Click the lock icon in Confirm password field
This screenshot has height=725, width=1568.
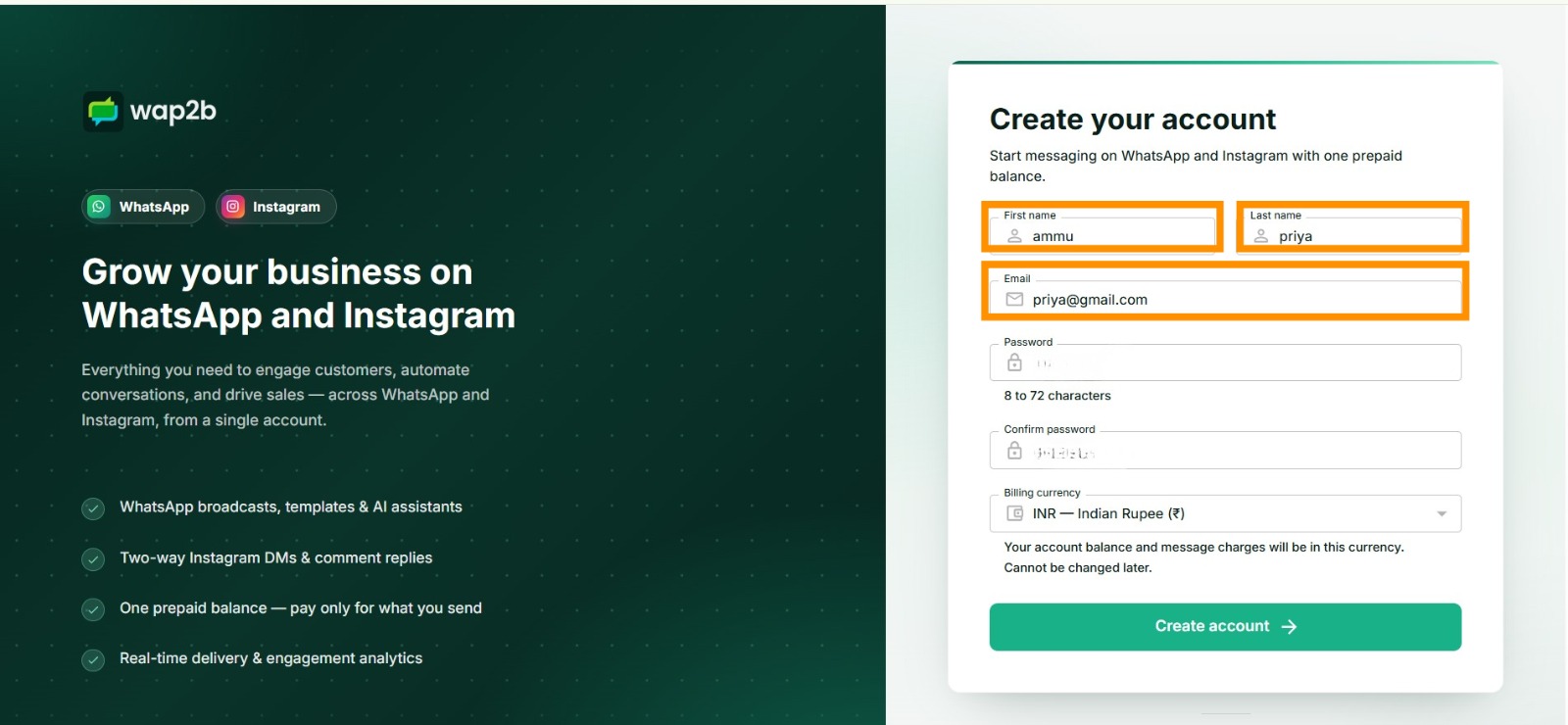point(1014,451)
